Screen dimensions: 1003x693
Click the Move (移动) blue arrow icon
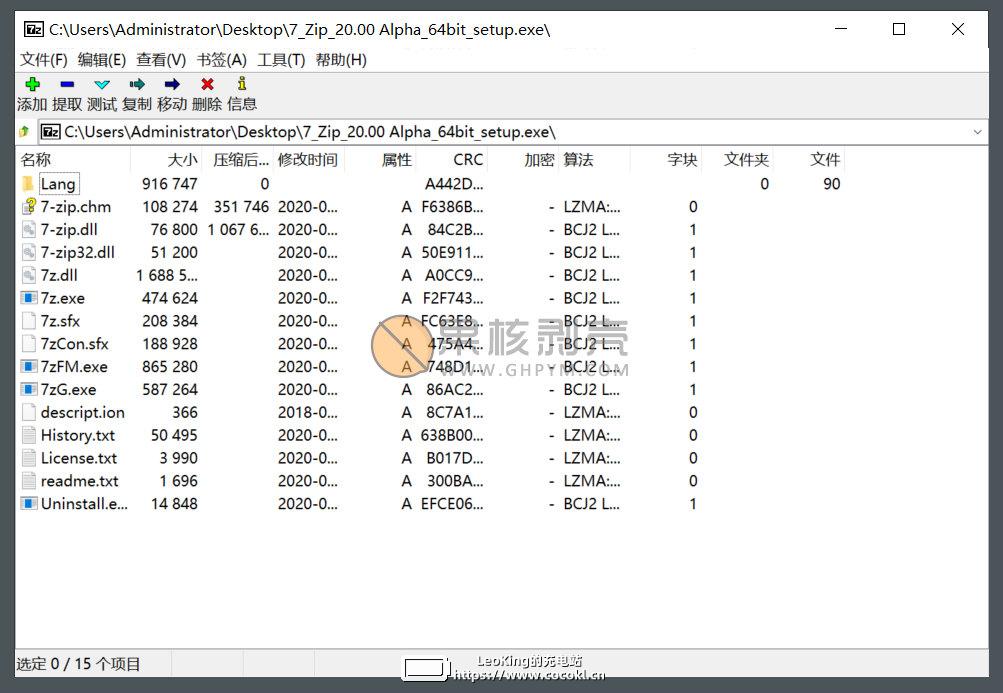(172, 84)
